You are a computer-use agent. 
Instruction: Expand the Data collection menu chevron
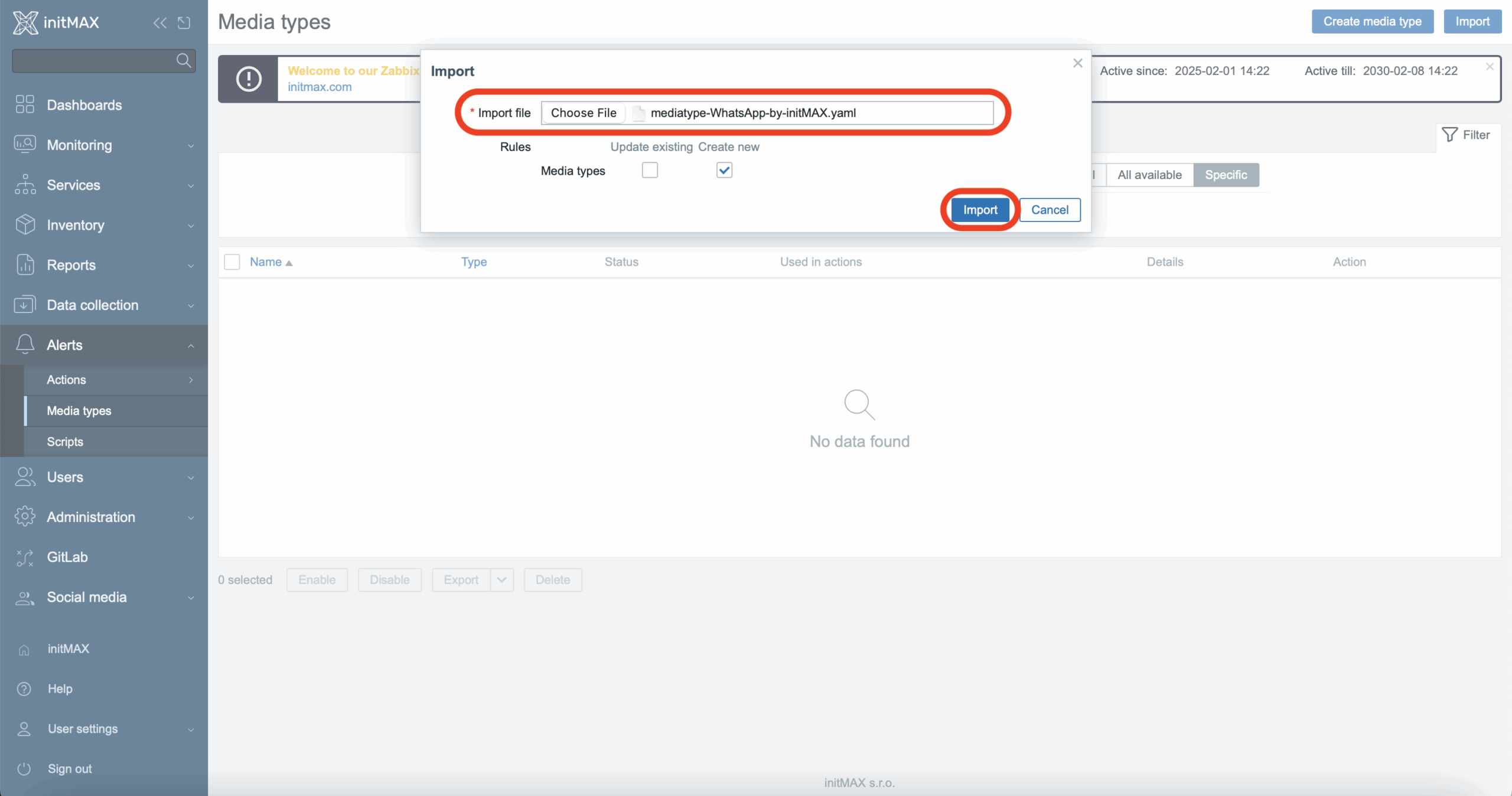coord(191,305)
